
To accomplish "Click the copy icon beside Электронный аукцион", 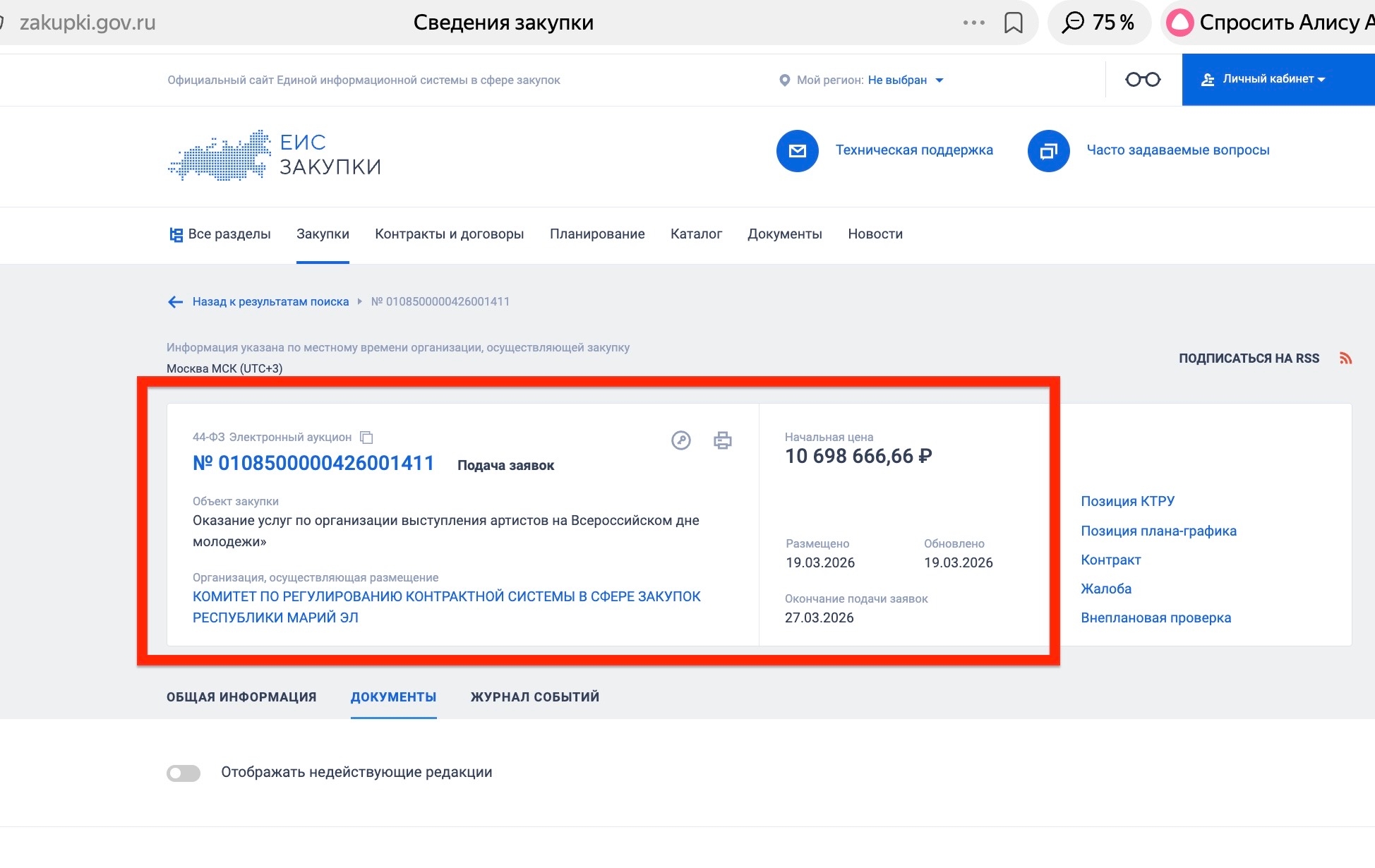I will (366, 438).
